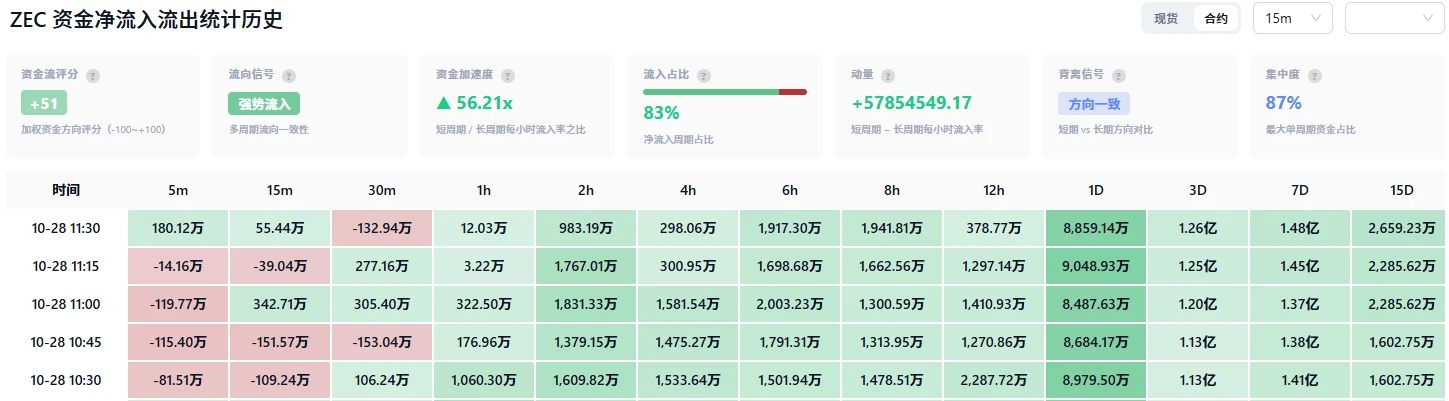The height and width of the screenshot is (401, 1449).
Task: Click the 4h column header
Action: pyautogui.click(x=688, y=190)
